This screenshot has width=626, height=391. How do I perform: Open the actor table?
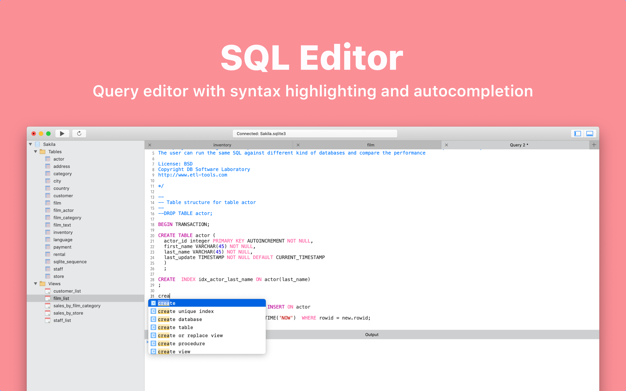coord(59,159)
